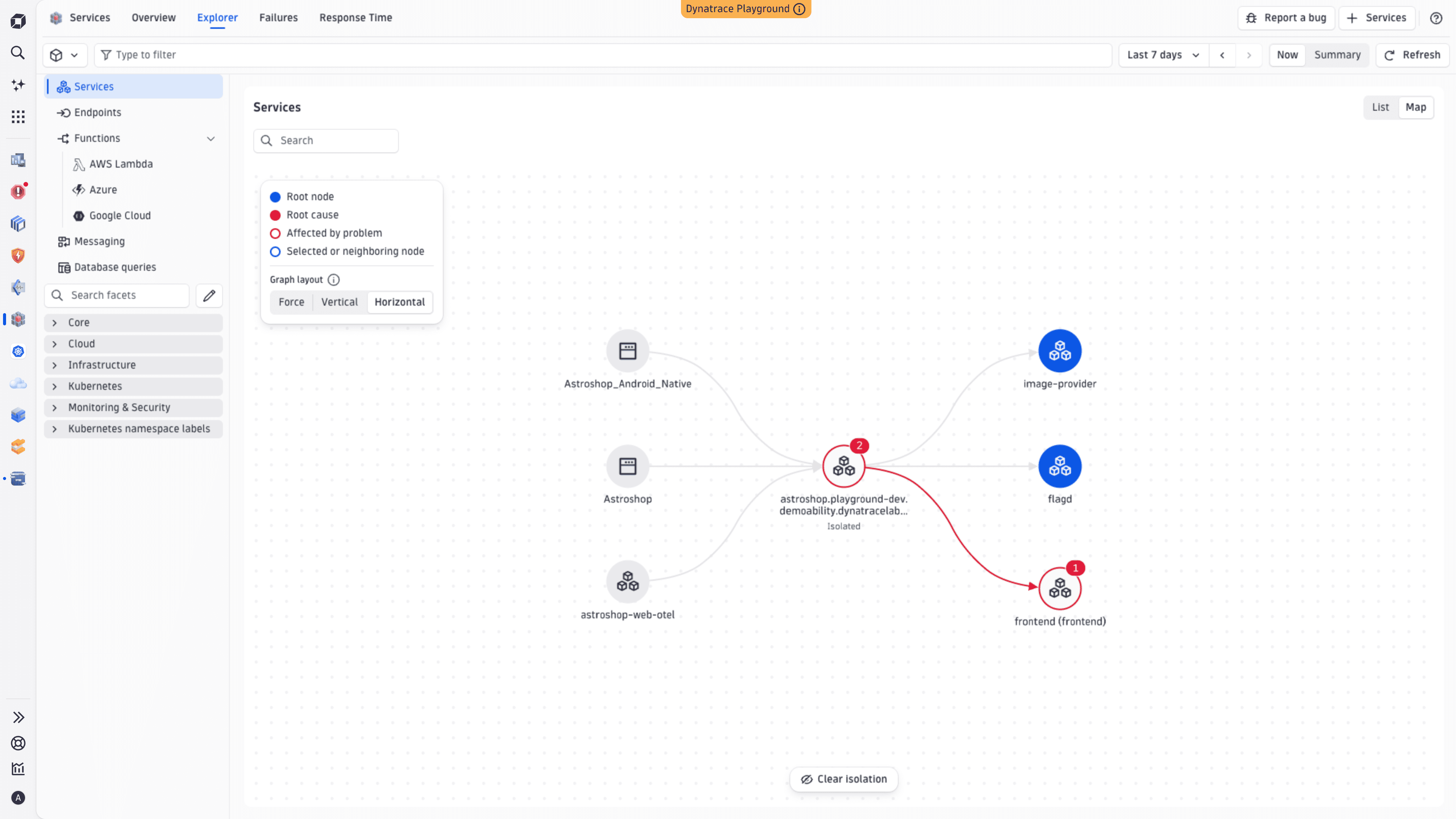The width and height of the screenshot is (1456, 819).
Task: Click the add Services button
Action: coord(1377,18)
